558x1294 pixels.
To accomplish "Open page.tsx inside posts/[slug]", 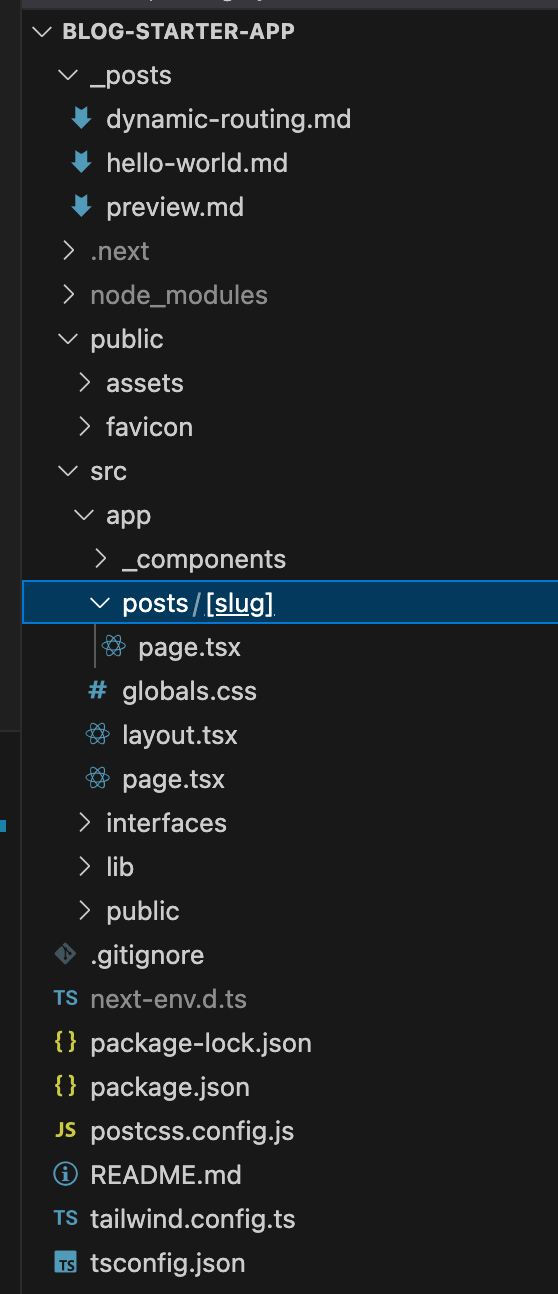I will coord(190,647).
